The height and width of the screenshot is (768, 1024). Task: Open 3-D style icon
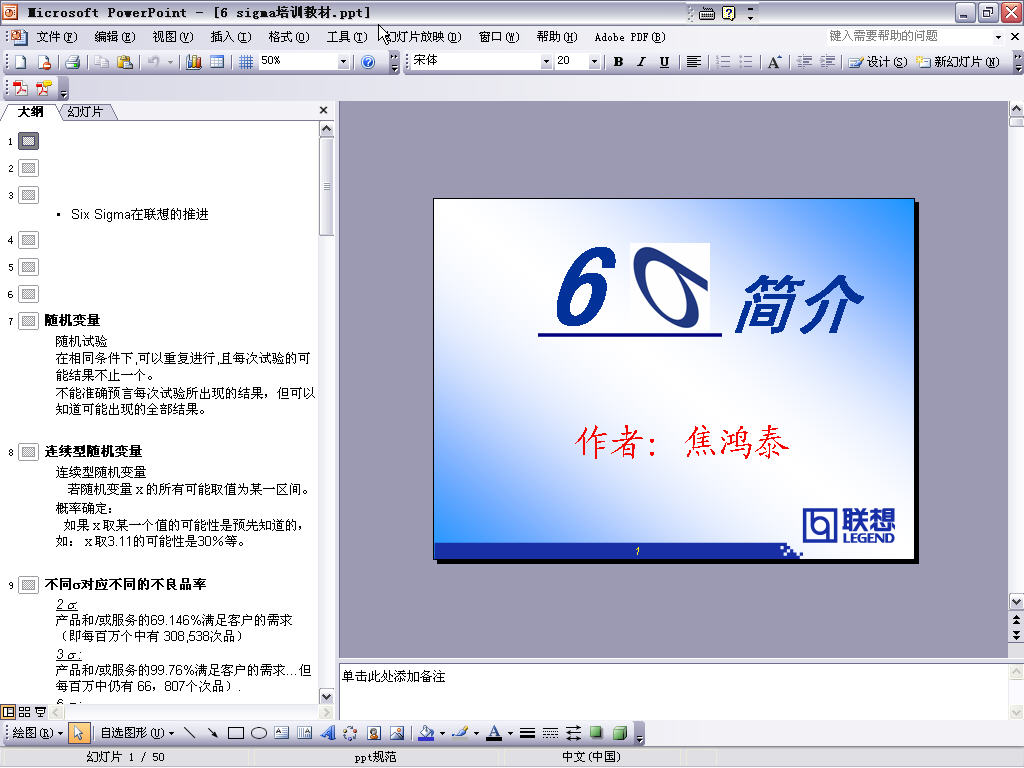tap(619, 733)
